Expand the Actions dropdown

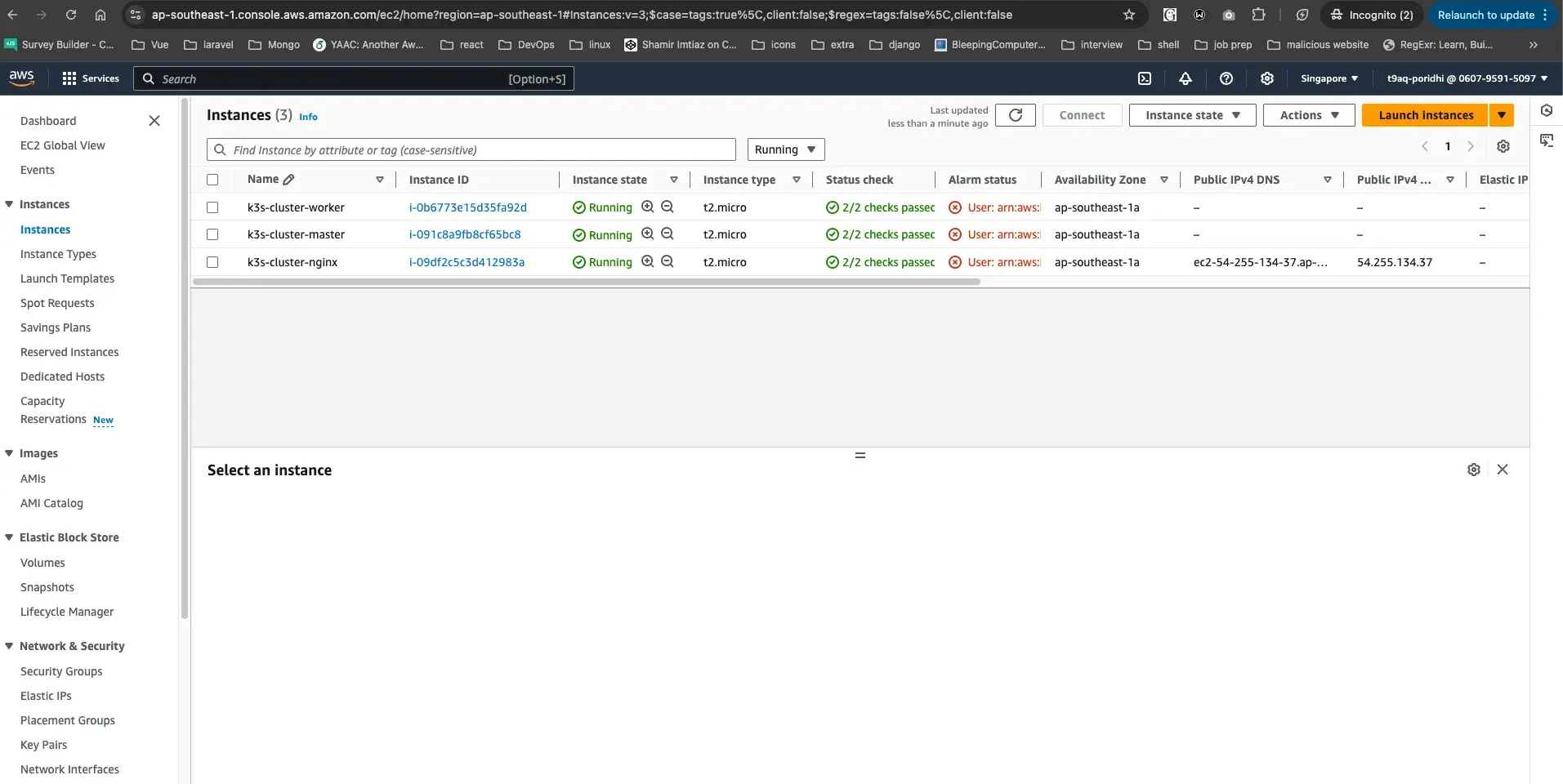click(1308, 115)
